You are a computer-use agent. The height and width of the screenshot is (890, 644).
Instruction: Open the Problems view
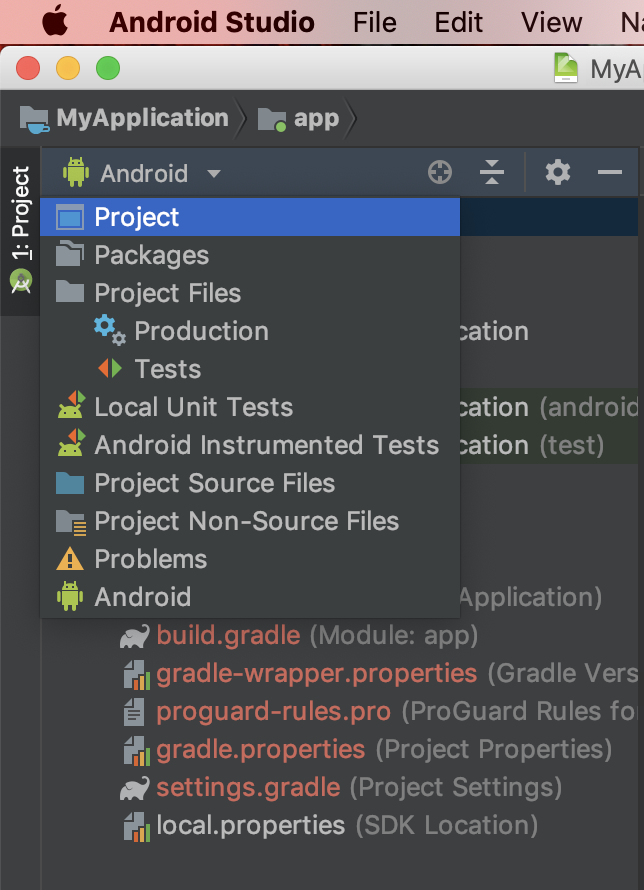[250, 559]
